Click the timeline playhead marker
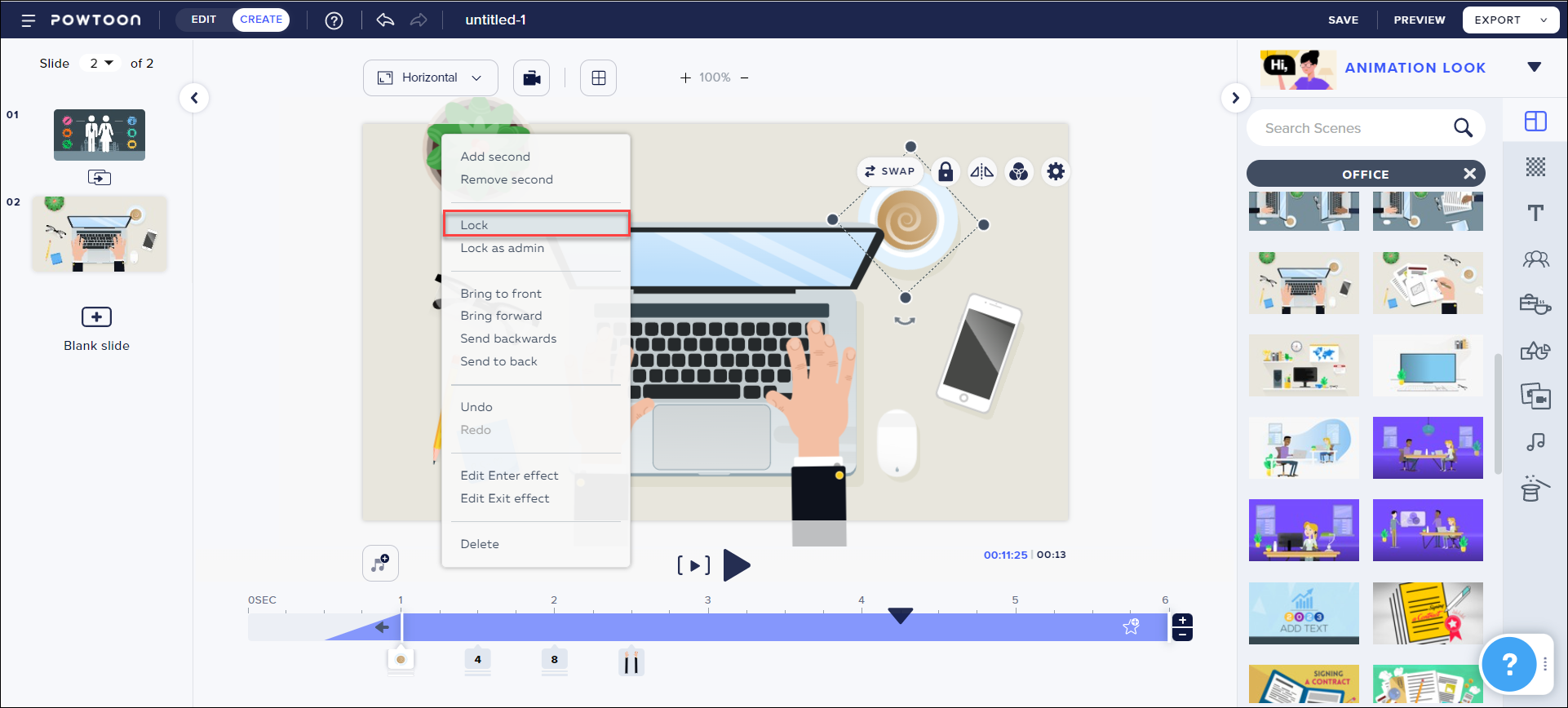 point(900,616)
